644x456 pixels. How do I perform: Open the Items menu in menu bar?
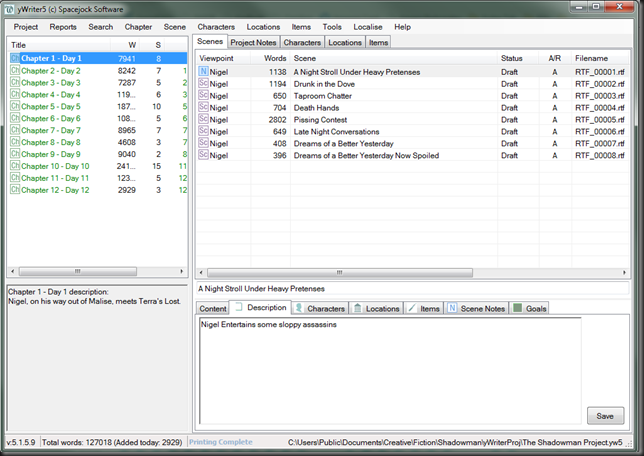(x=301, y=27)
